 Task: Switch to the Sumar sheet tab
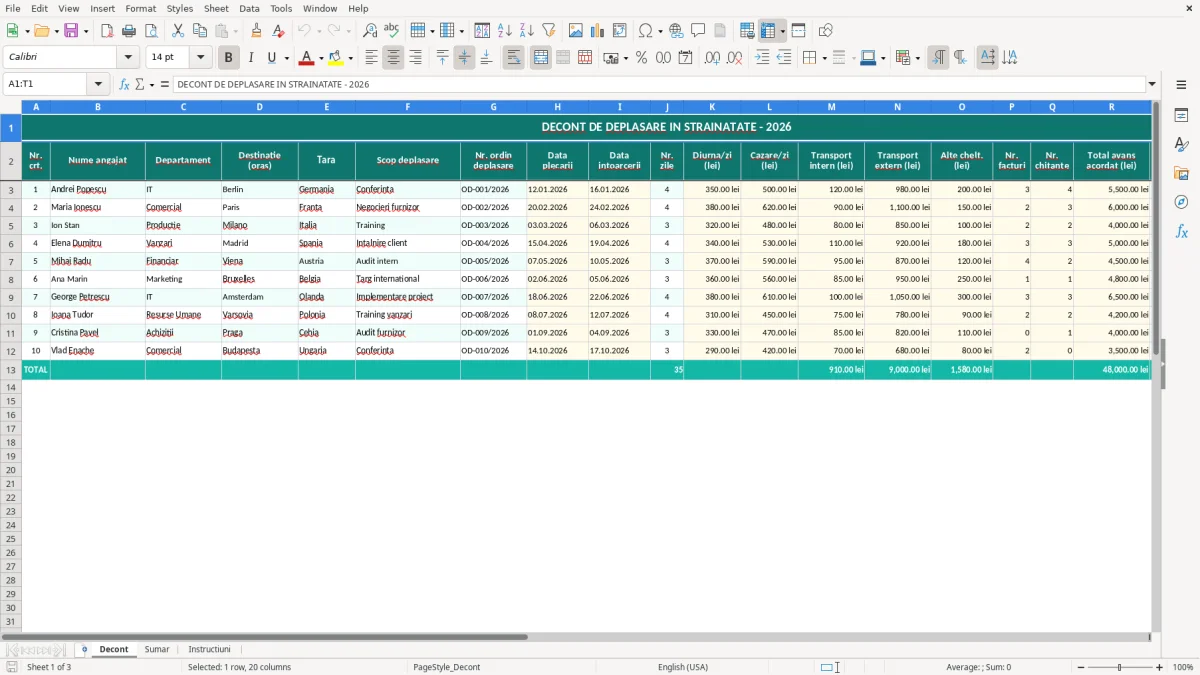157,649
